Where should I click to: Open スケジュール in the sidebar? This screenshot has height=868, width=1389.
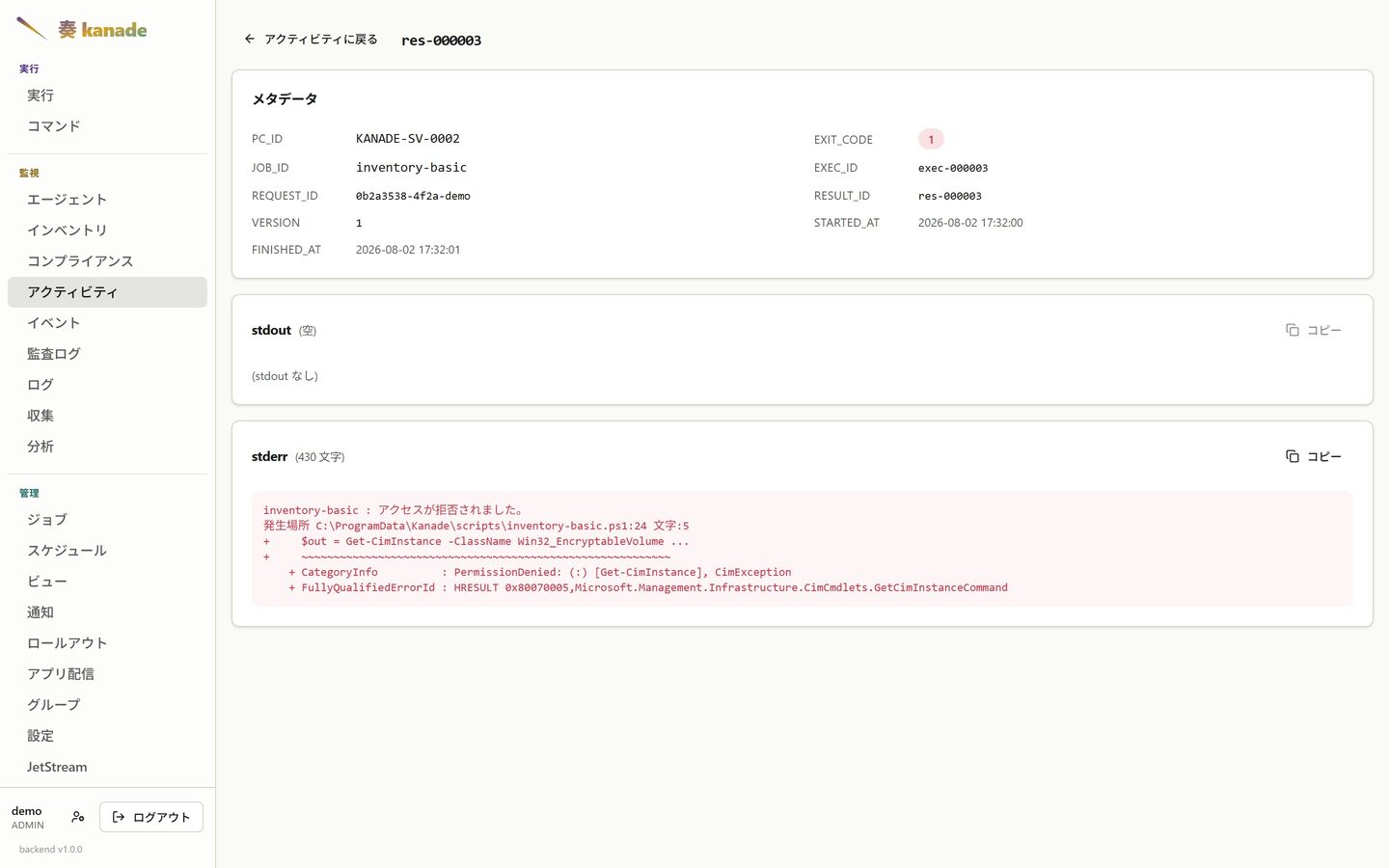coord(107,551)
